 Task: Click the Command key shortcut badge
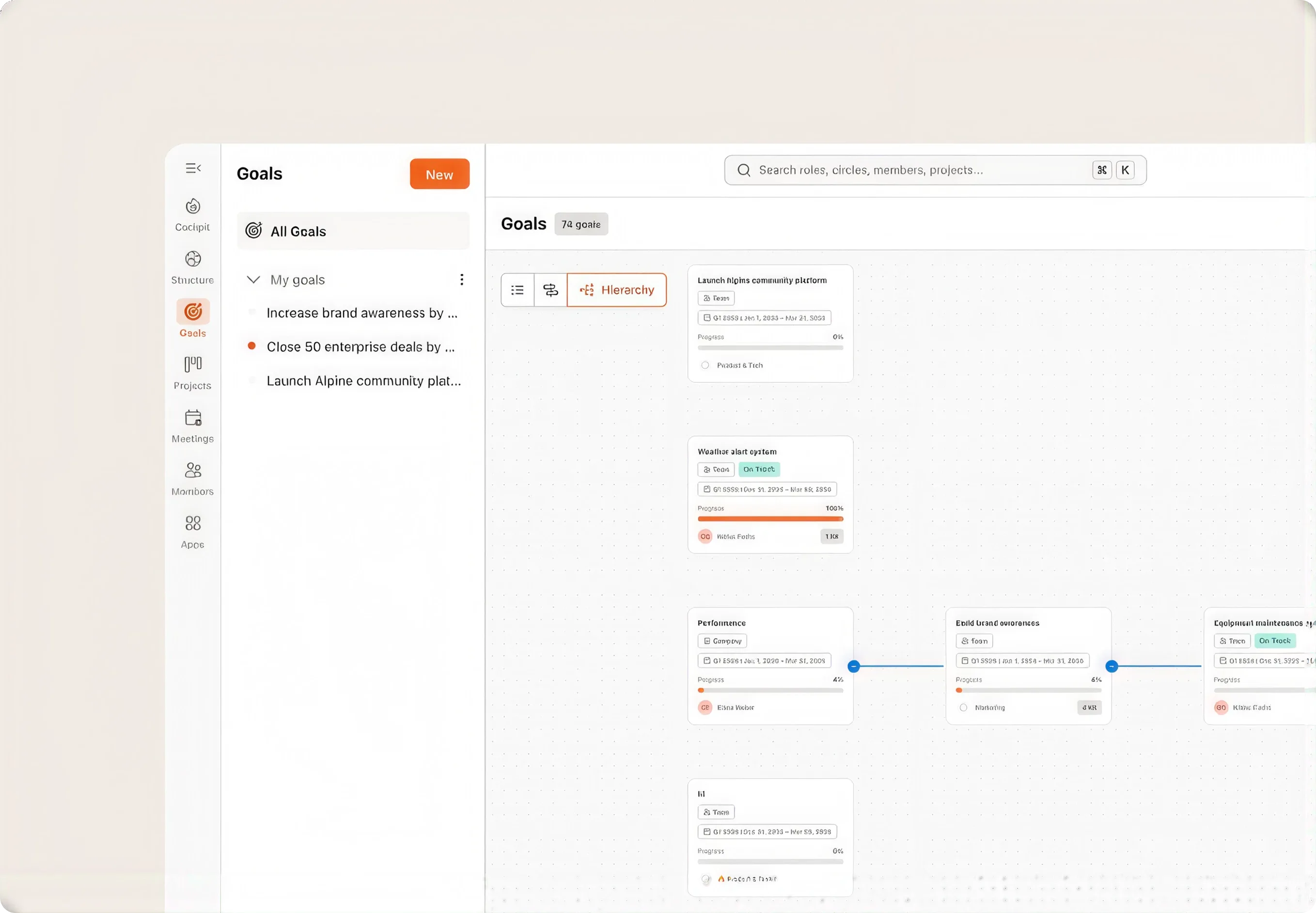coord(1101,170)
